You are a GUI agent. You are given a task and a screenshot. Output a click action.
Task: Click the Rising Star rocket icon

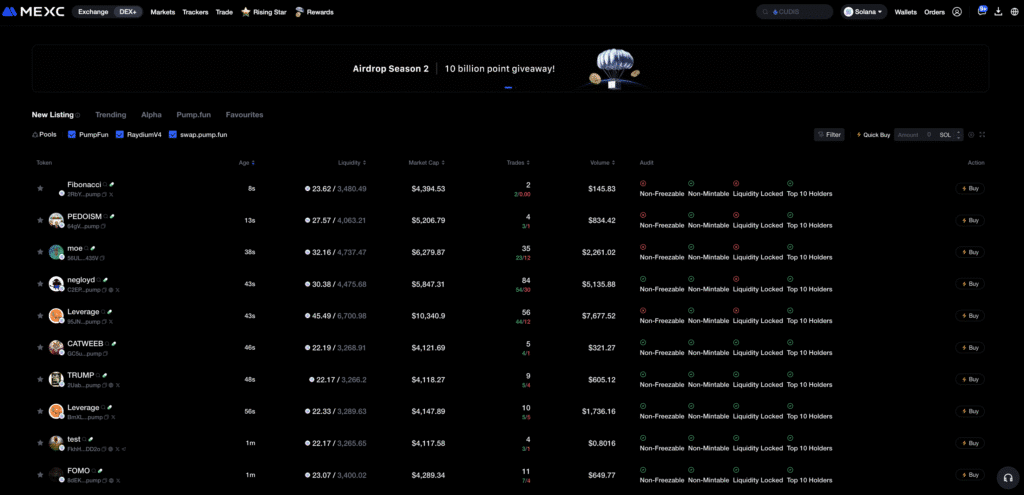pyautogui.click(x=246, y=12)
